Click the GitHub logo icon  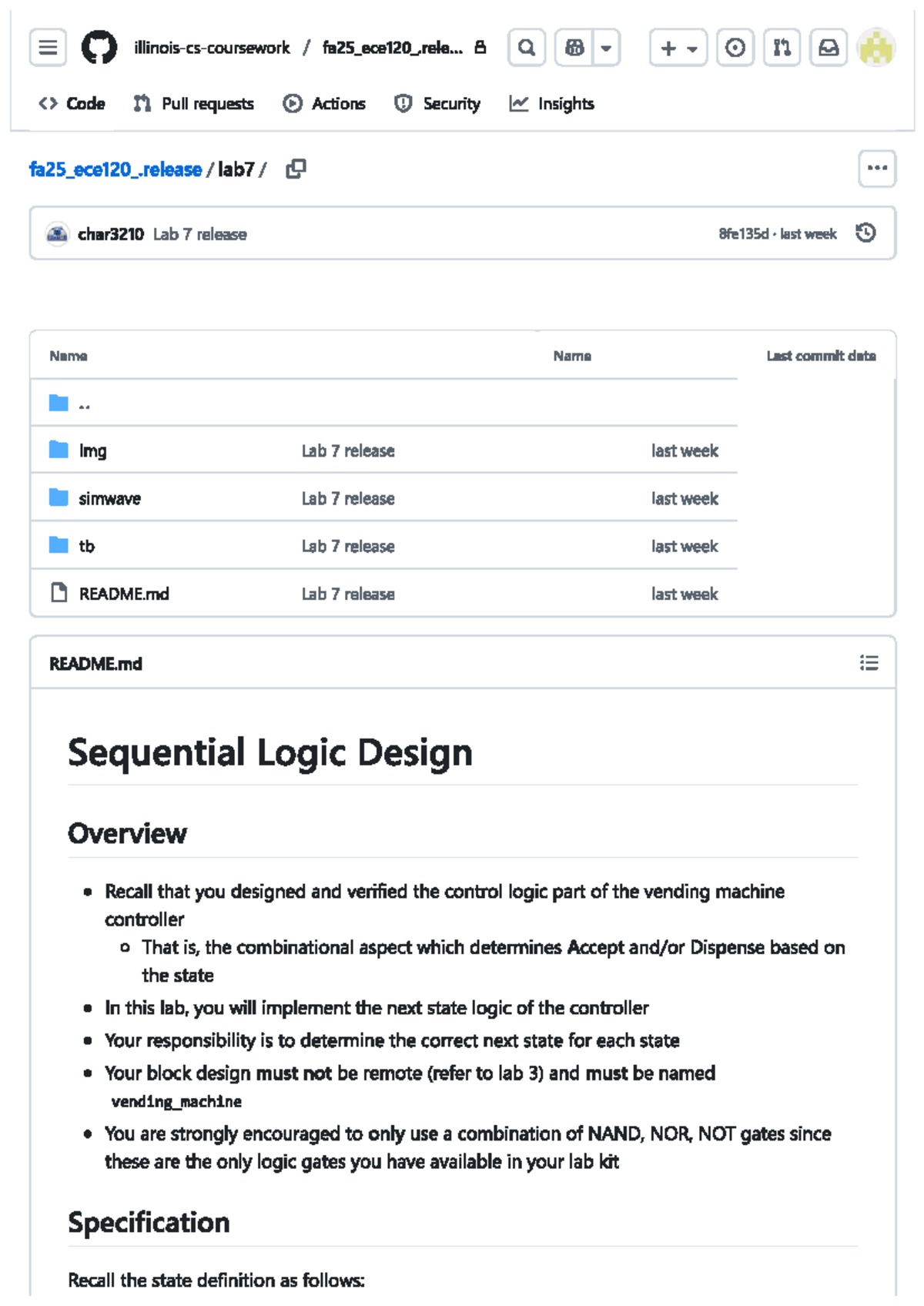point(99,48)
